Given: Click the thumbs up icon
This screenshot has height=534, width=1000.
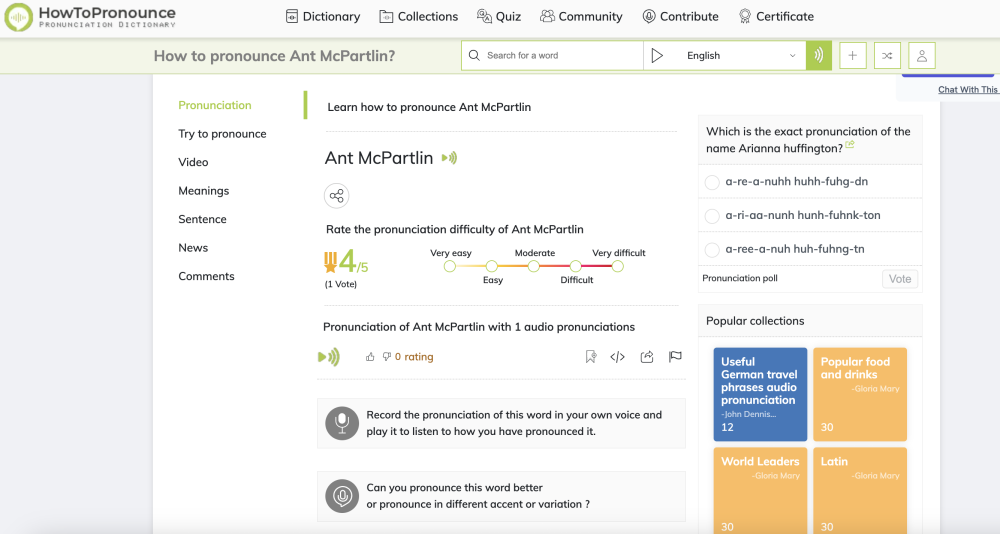Looking at the screenshot, I should pyautogui.click(x=370, y=357).
